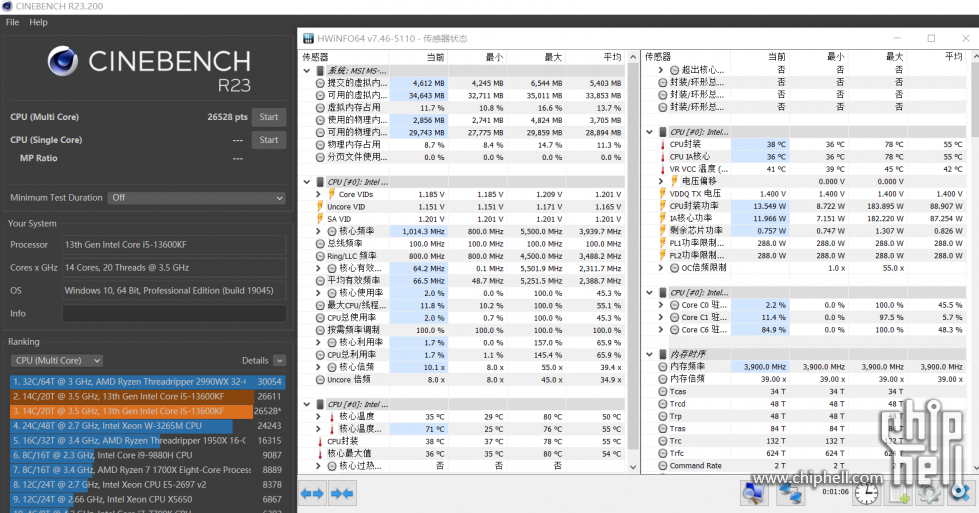
Task: Click the lightning icon beside VDDQ TX 电压
Action: 662,193
